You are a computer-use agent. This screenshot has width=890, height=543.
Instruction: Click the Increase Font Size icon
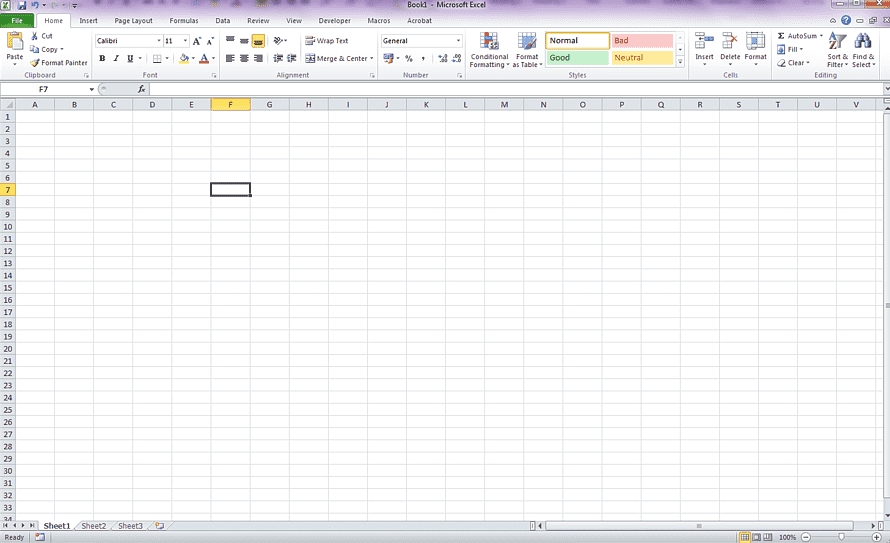(197, 41)
